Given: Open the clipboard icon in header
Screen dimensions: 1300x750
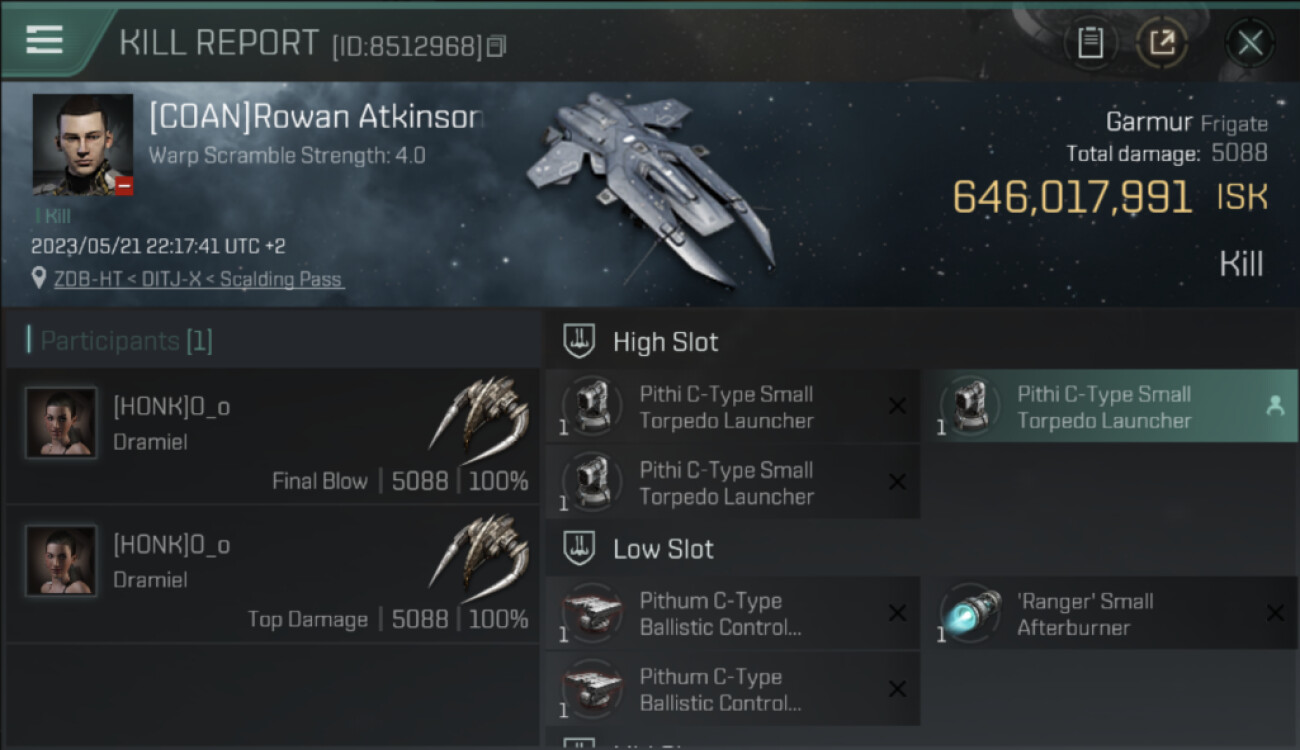Looking at the screenshot, I should (x=1090, y=43).
